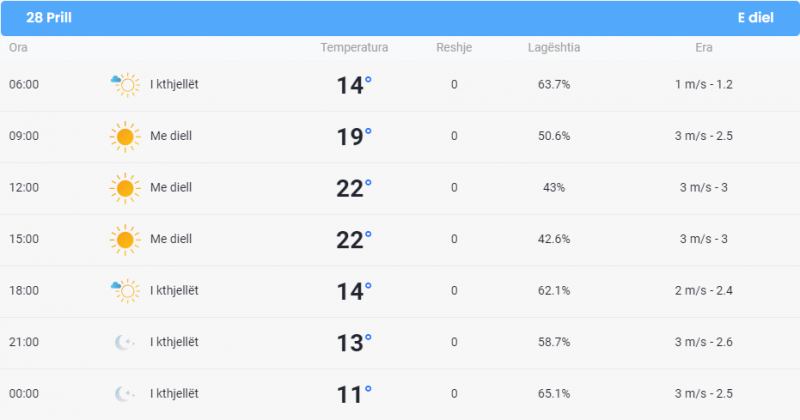Viewport: 800px width, 420px height.
Task: Click the 19° temperature at 09:00
Action: point(354,136)
